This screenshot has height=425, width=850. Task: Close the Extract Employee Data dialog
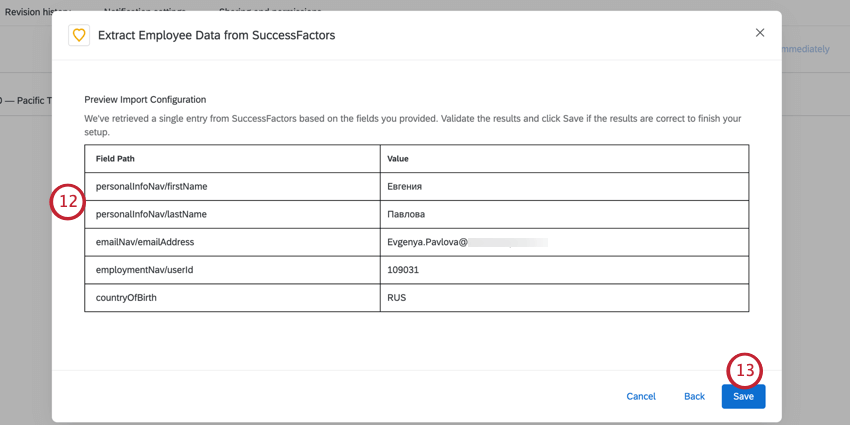pos(760,33)
